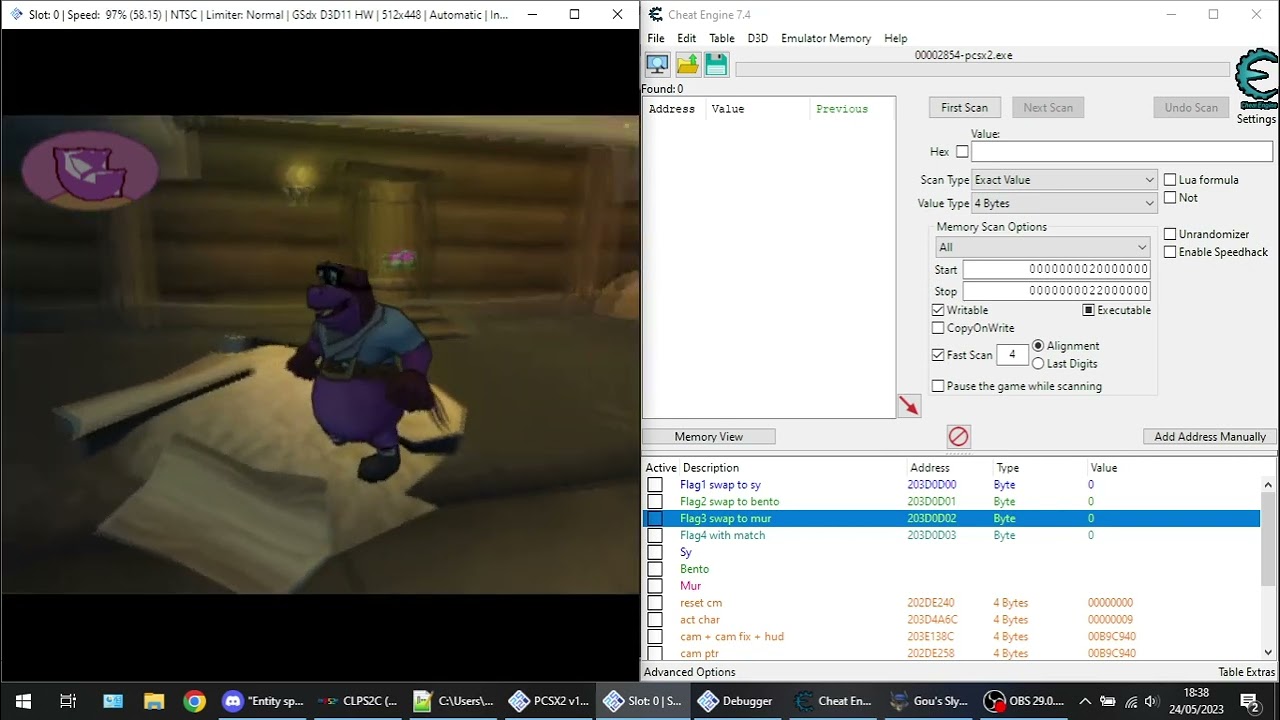Open the D3D menu
This screenshot has width=1280, height=720.
(758, 38)
